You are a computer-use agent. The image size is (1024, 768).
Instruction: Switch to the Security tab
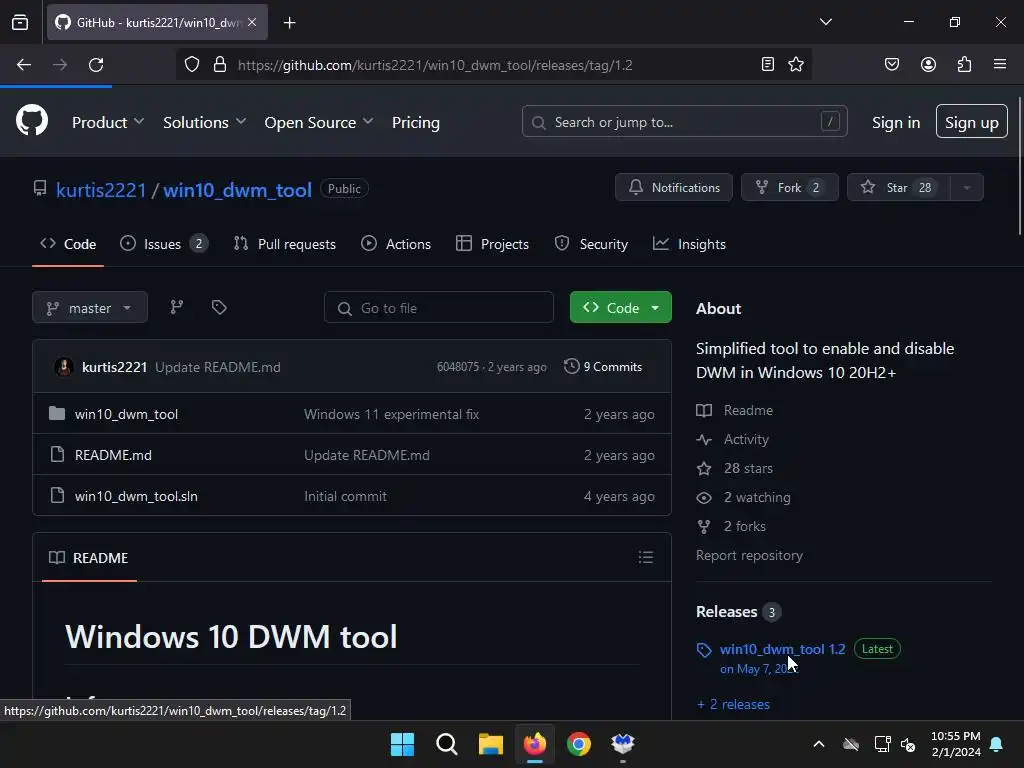(591, 244)
